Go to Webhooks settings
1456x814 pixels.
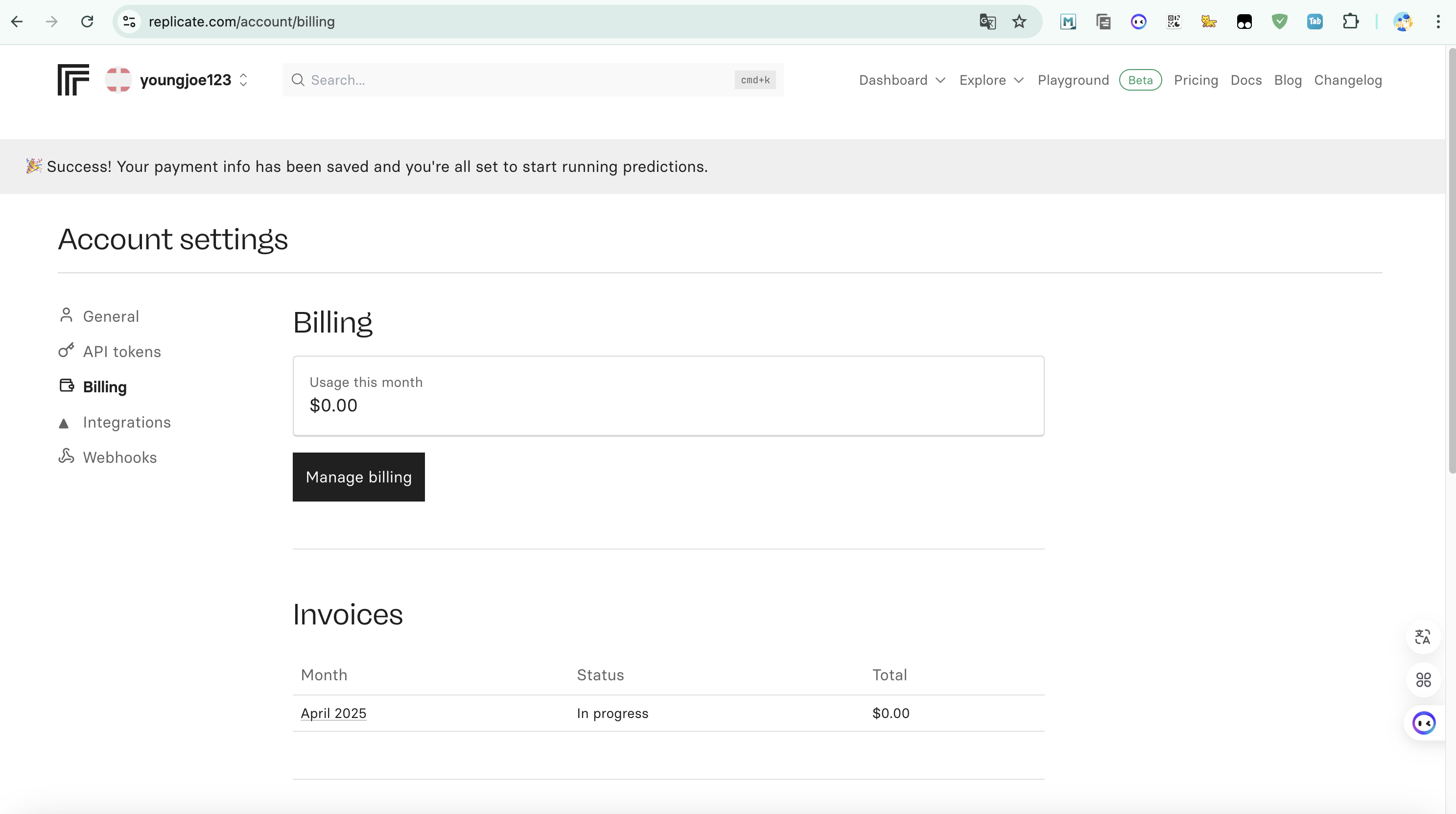pyautogui.click(x=119, y=457)
